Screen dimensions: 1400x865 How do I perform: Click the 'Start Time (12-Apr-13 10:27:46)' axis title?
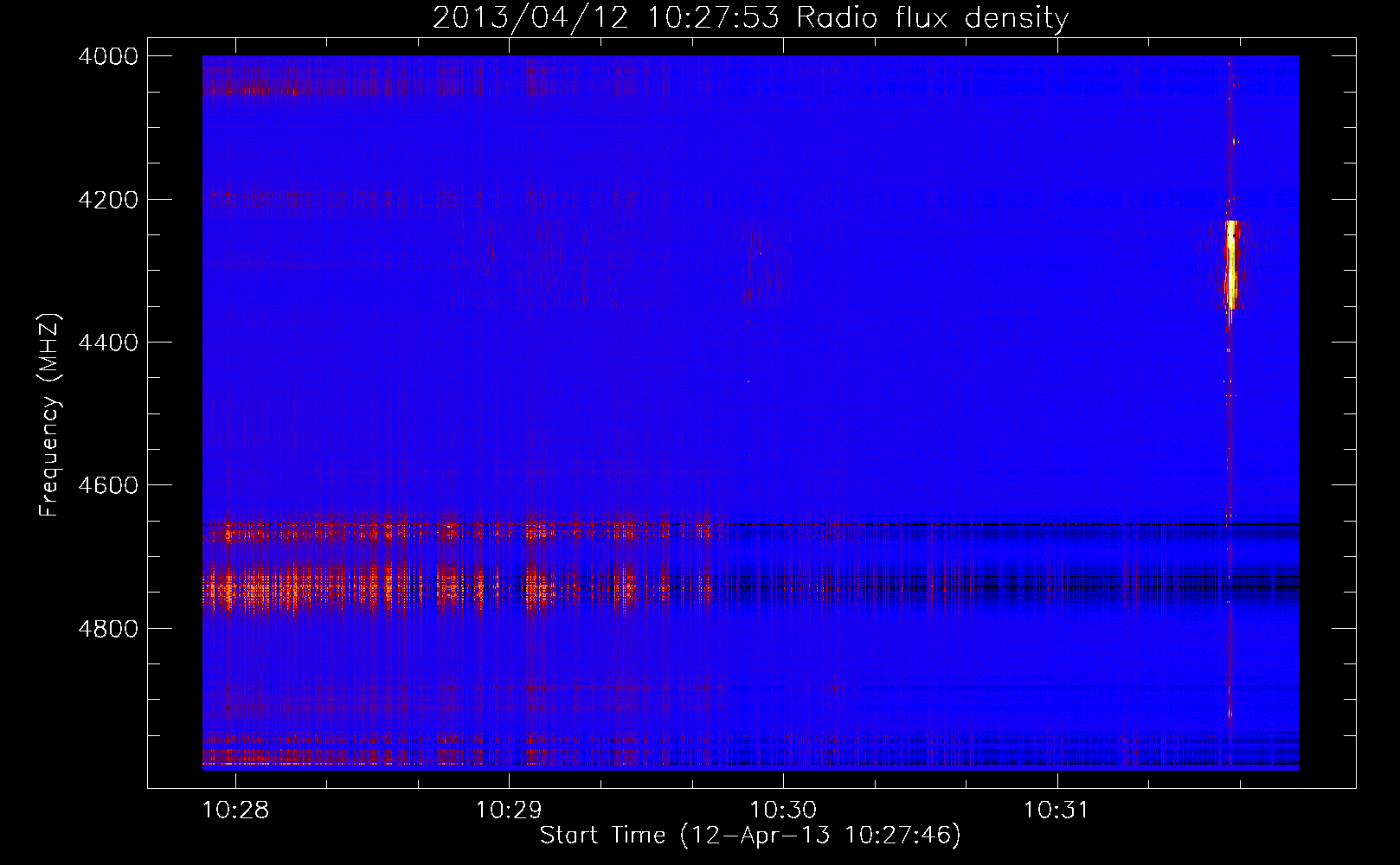[x=750, y=836]
